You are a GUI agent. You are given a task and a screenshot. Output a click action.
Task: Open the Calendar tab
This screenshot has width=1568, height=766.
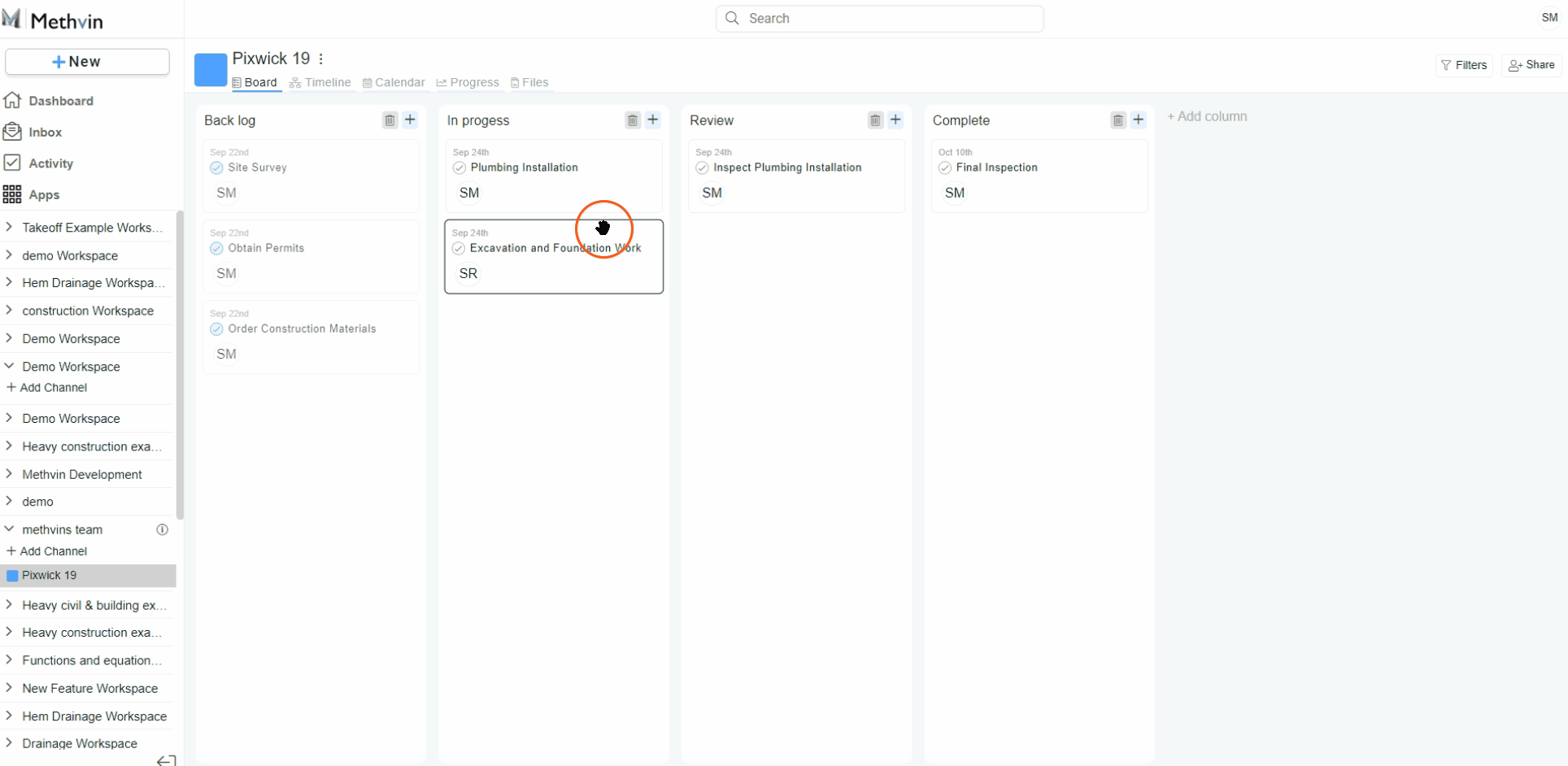pos(394,82)
